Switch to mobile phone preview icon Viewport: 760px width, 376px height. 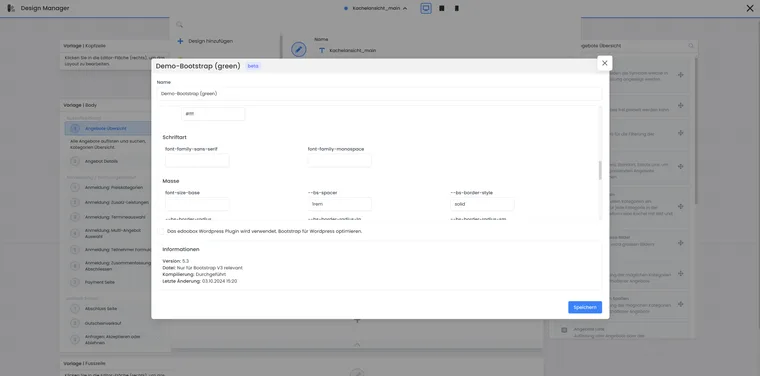point(457,8)
